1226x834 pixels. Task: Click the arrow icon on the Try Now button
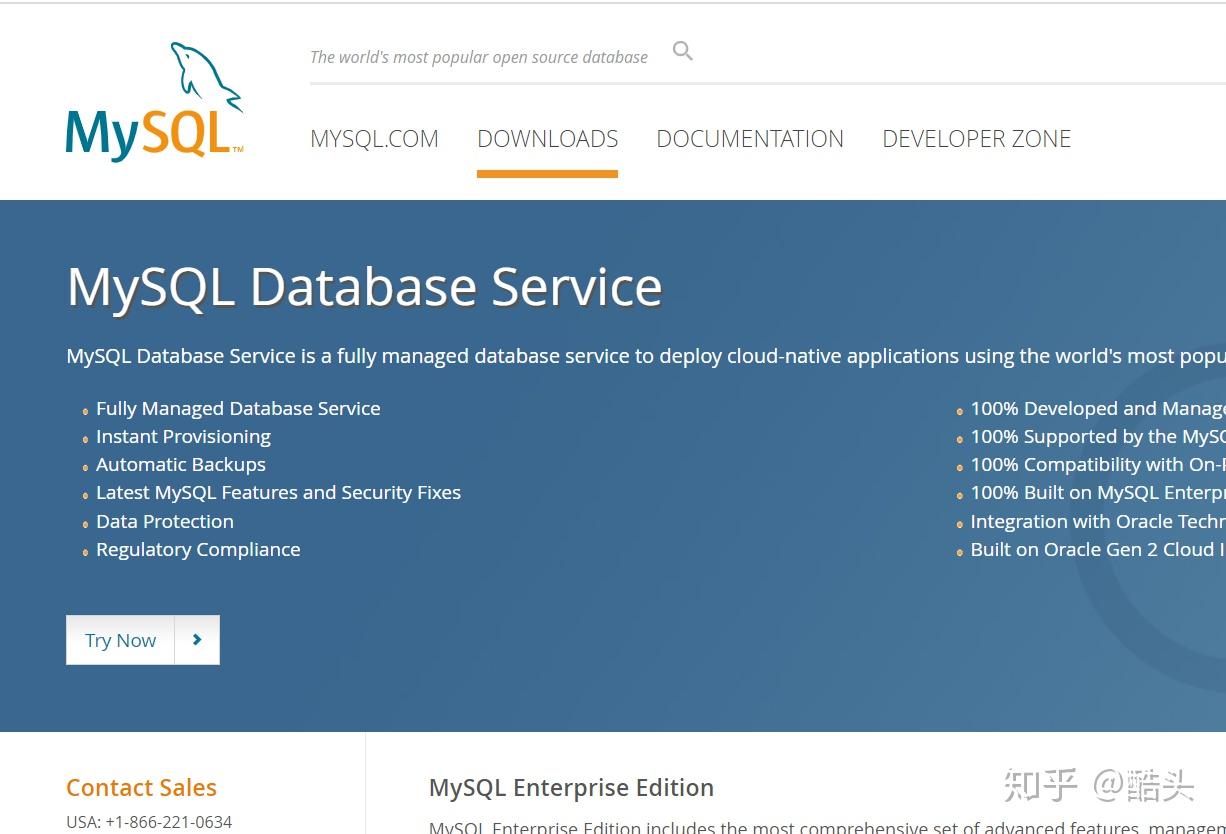point(197,640)
